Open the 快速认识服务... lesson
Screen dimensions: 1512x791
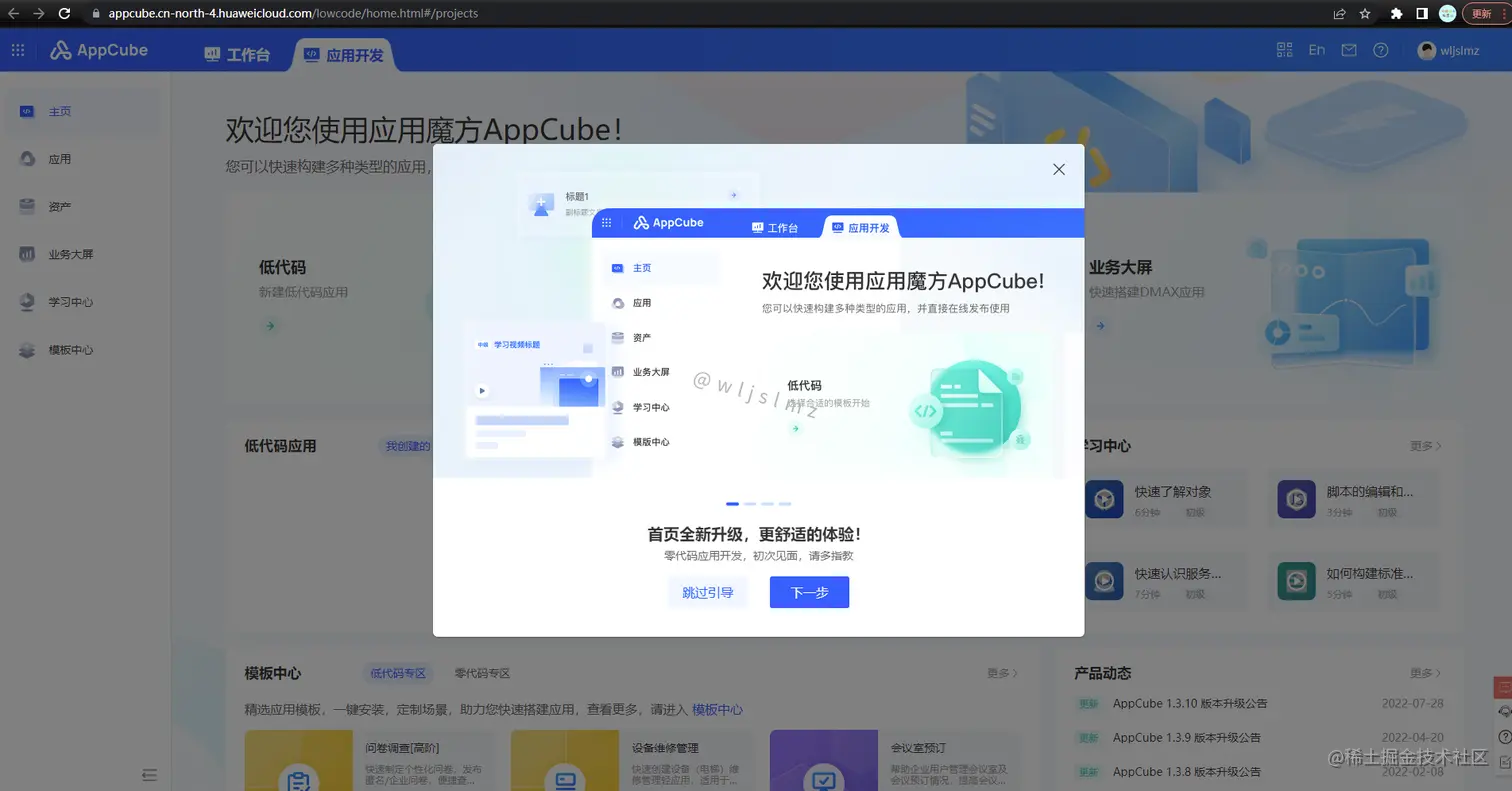coord(1166,581)
